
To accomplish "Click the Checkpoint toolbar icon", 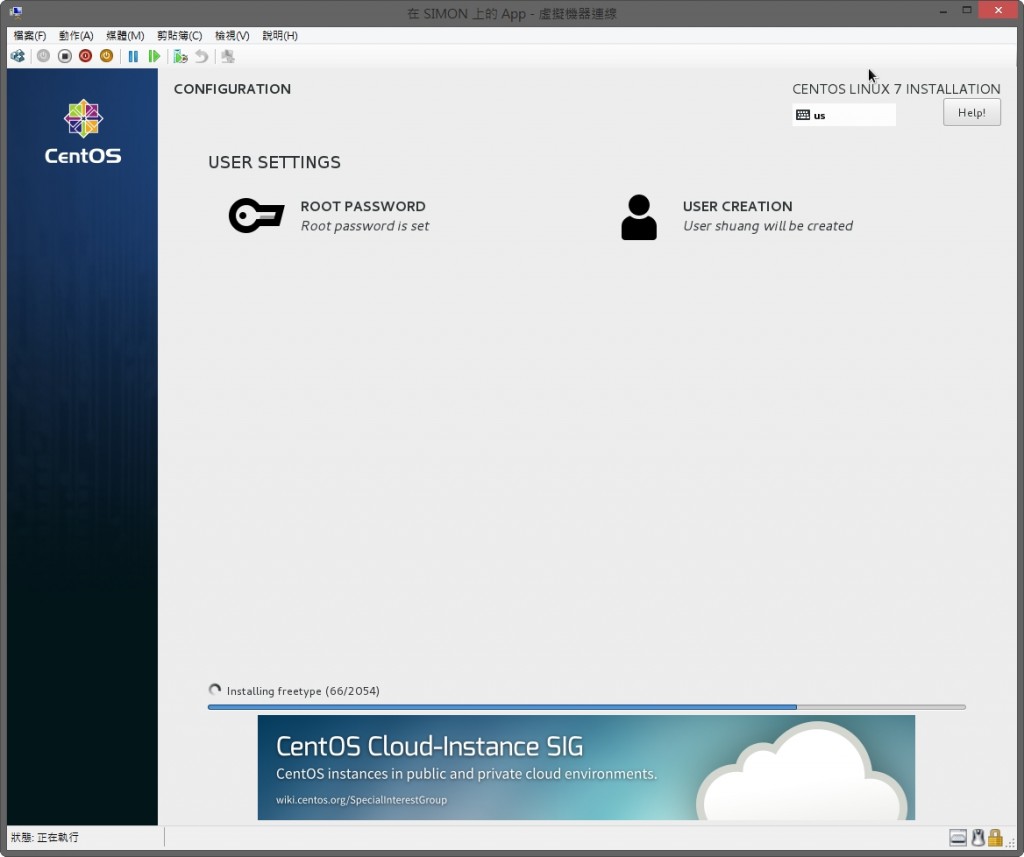I will (x=180, y=56).
